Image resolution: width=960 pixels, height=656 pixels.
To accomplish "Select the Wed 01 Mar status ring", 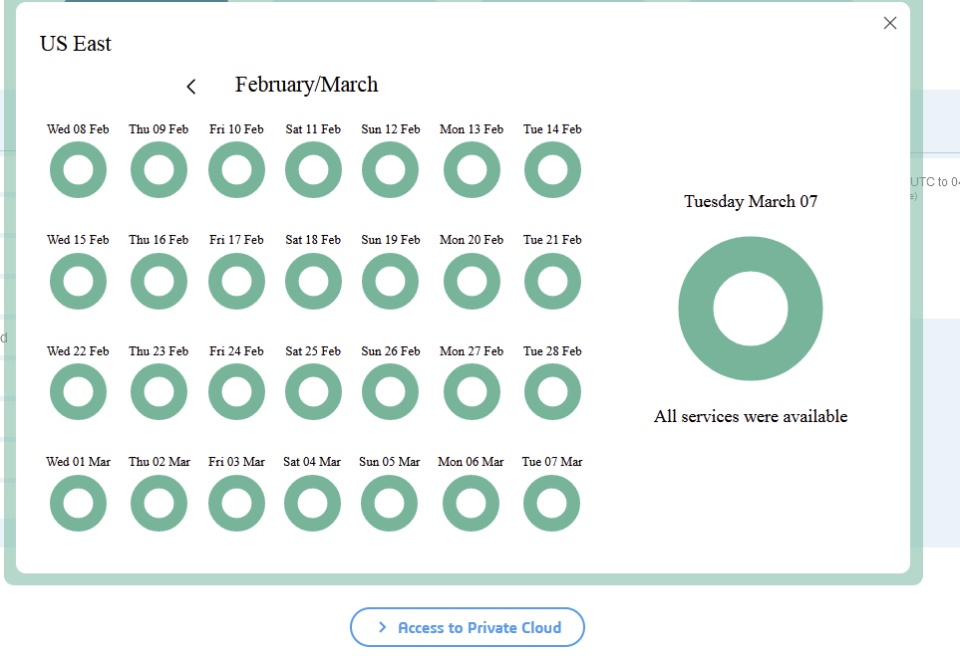I will (x=78, y=503).
